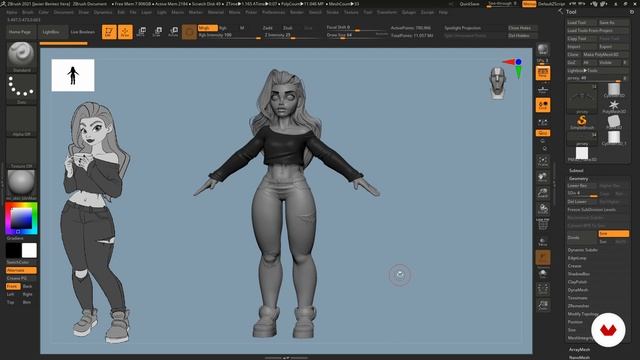Select the PolyMesh3D star tool
This screenshot has width=640, height=360.
point(613,106)
